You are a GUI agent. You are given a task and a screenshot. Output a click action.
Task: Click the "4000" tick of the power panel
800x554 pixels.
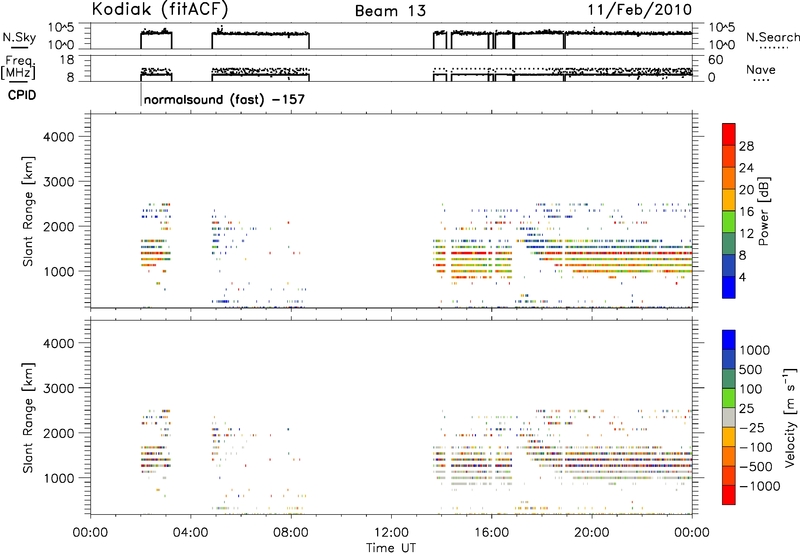[x=58, y=137]
